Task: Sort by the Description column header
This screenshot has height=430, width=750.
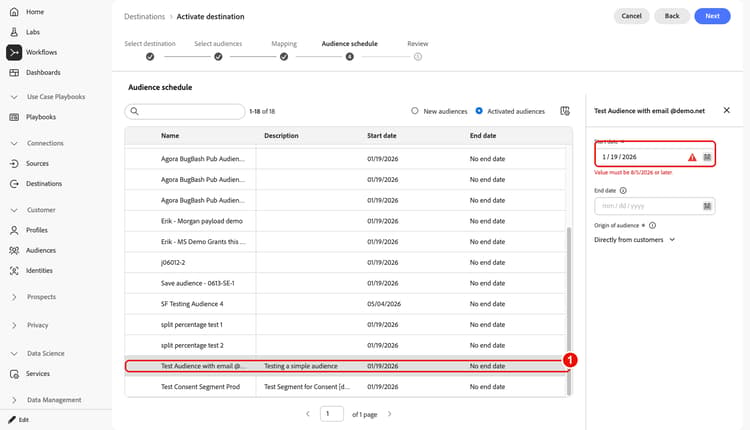Action: click(x=281, y=136)
